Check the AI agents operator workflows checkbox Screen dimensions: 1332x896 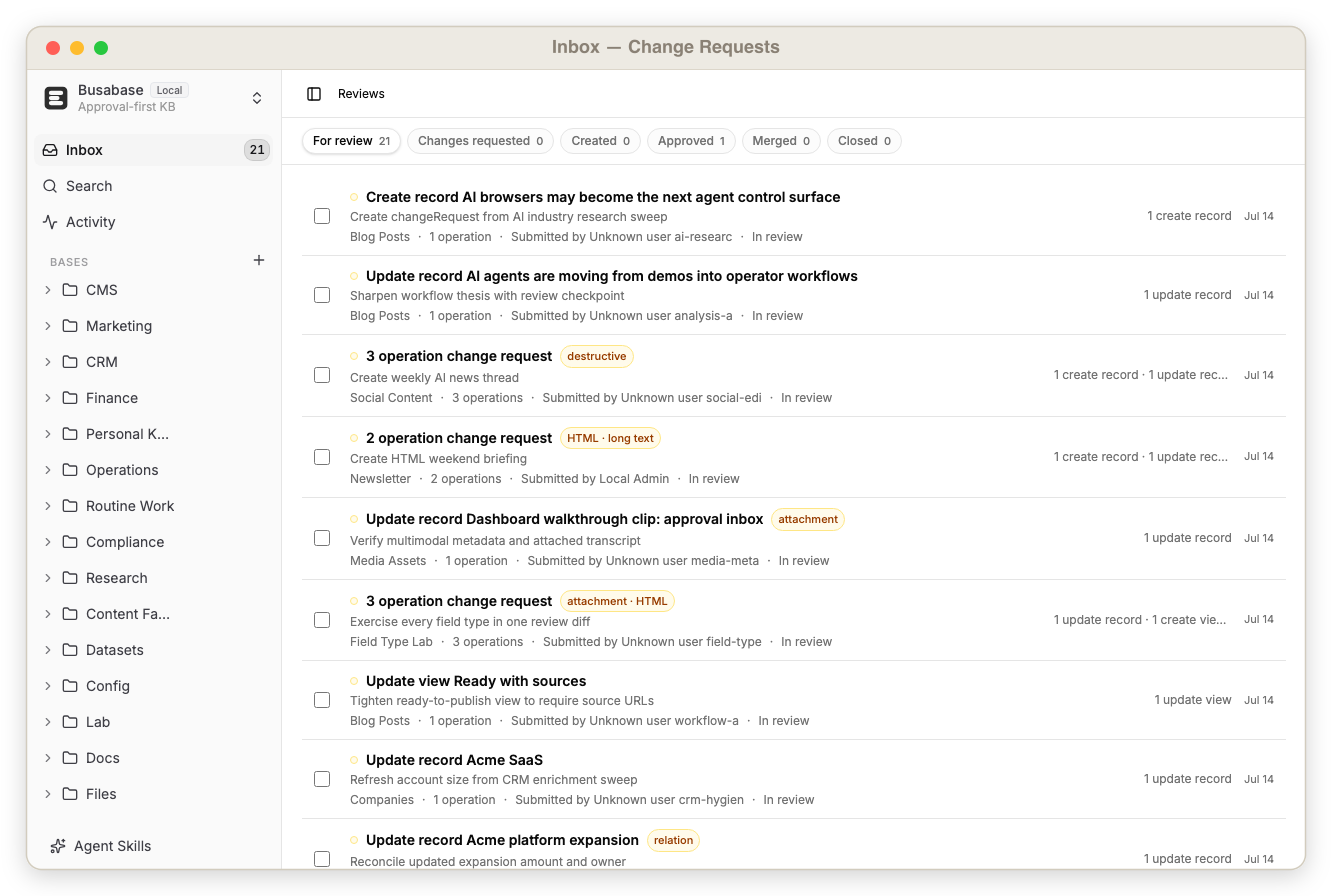322,295
